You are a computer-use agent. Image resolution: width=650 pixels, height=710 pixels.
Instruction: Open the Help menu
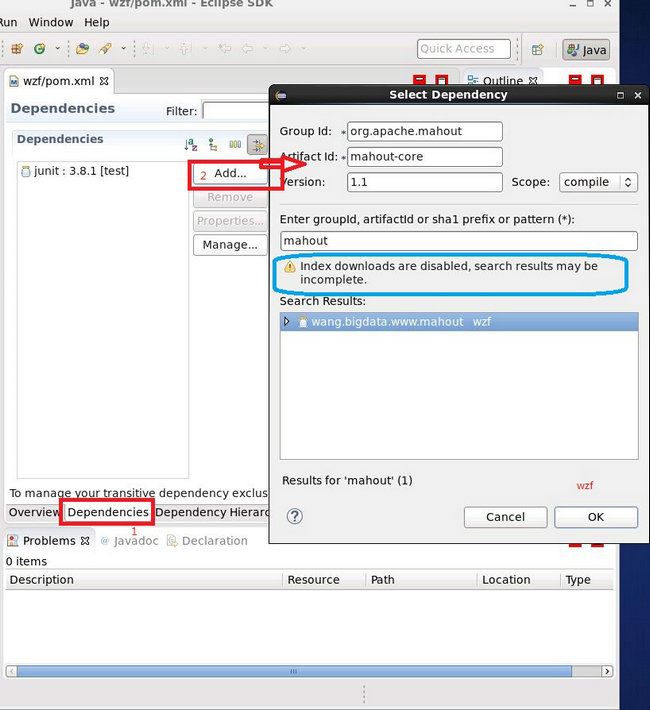[x=96, y=22]
